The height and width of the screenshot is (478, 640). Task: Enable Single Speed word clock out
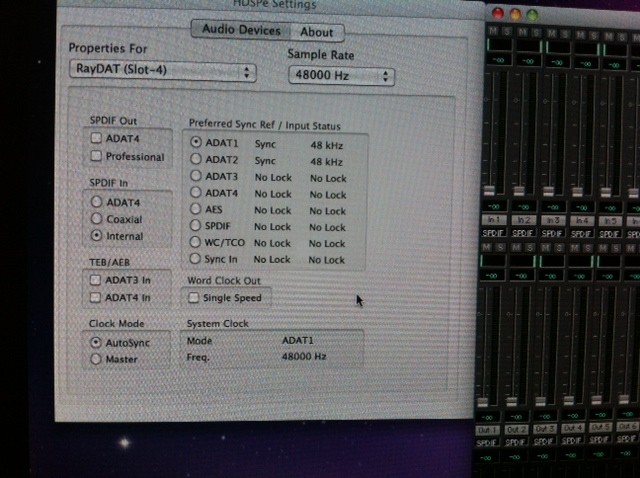193,298
